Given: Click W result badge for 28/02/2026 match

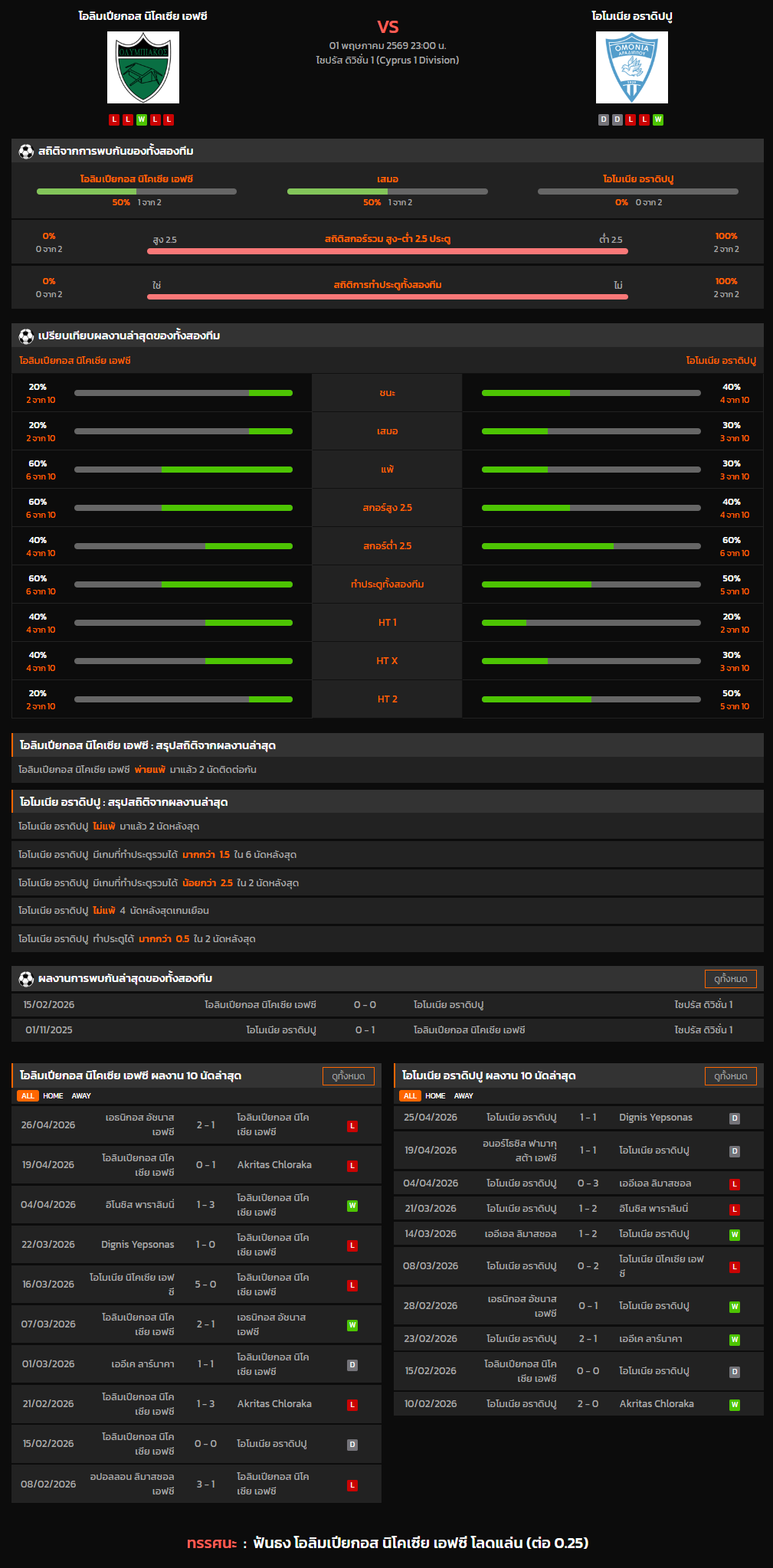Looking at the screenshot, I should tap(735, 1307).
